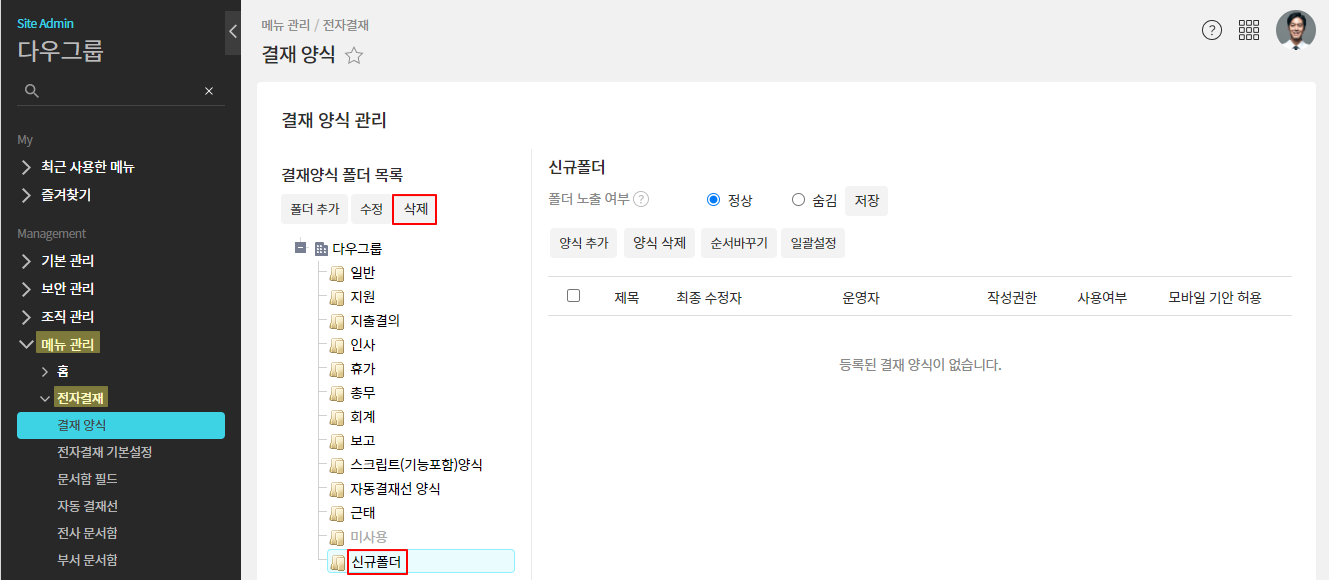Click the search magnifier icon in sidebar
Viewport: 1329px width, 580px height.
tap(32, 91)
